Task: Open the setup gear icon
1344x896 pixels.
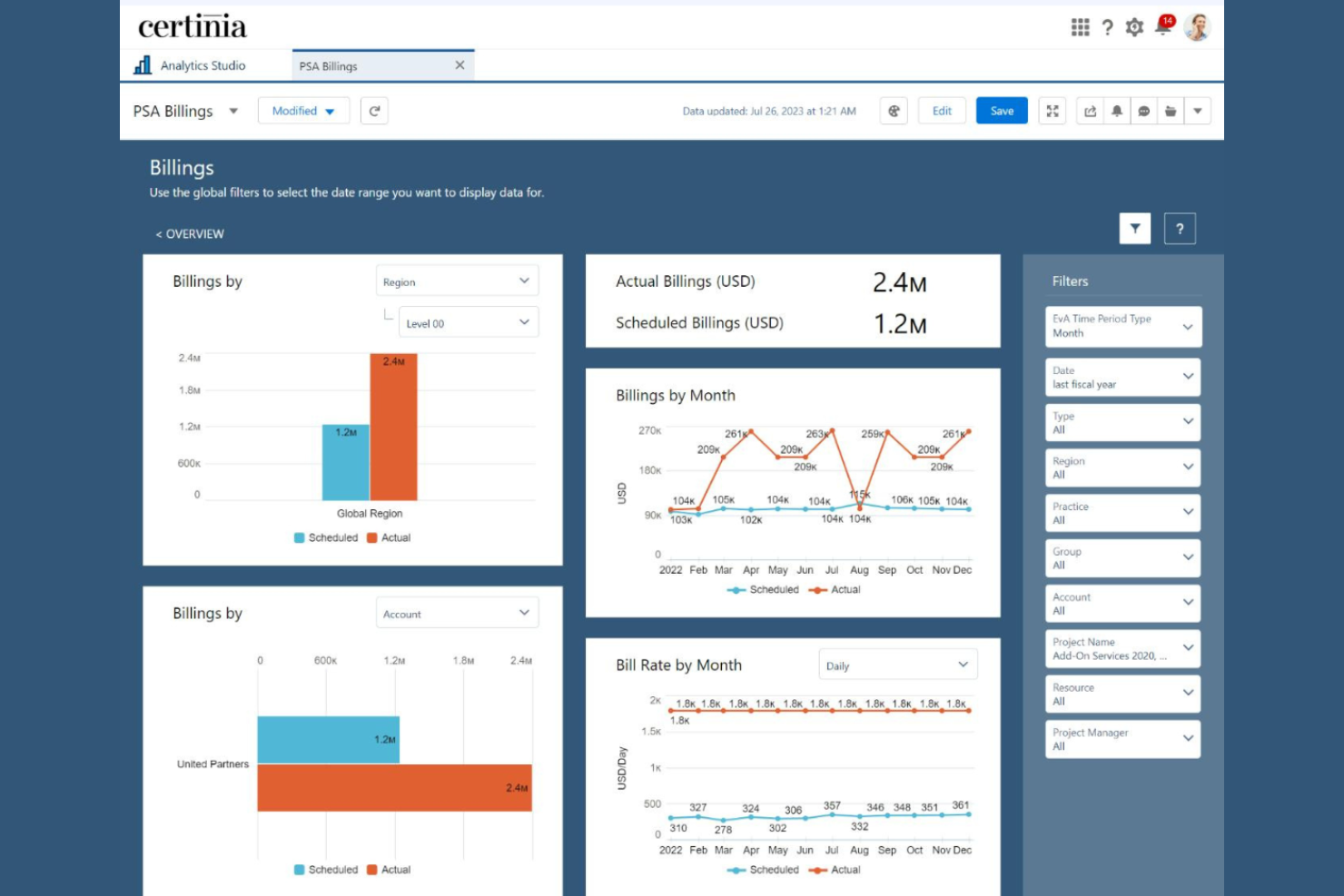Action: 1134,27
